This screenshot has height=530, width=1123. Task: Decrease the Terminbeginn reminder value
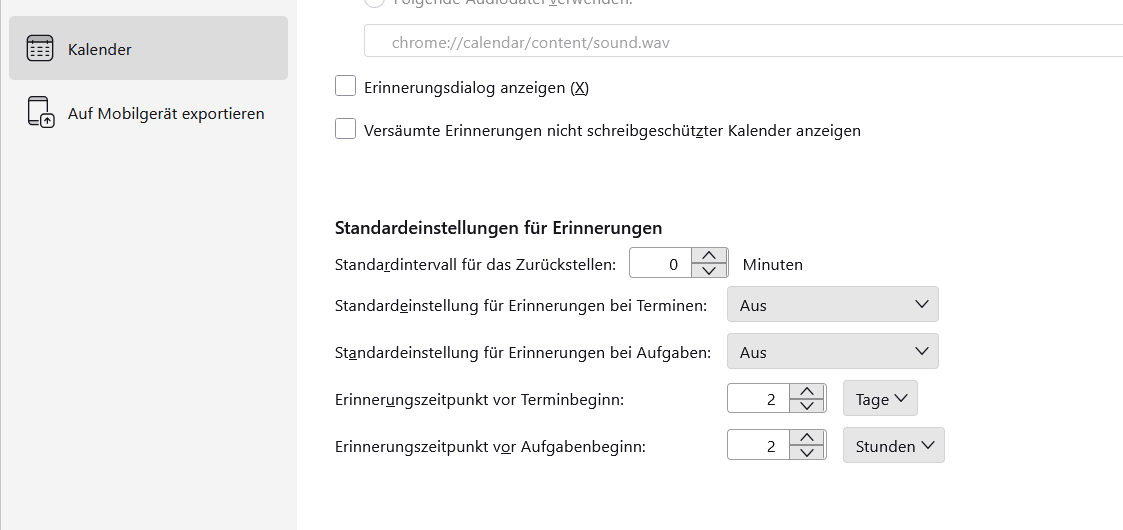[807, 406]
